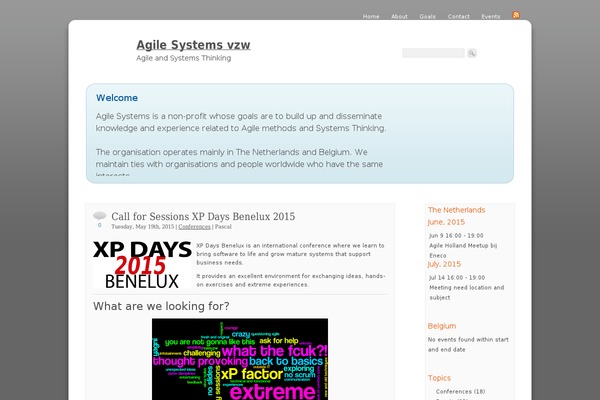Screen dimensions: 600x400
Task: Open the Home menu item
Action: [x=371, y=16]
